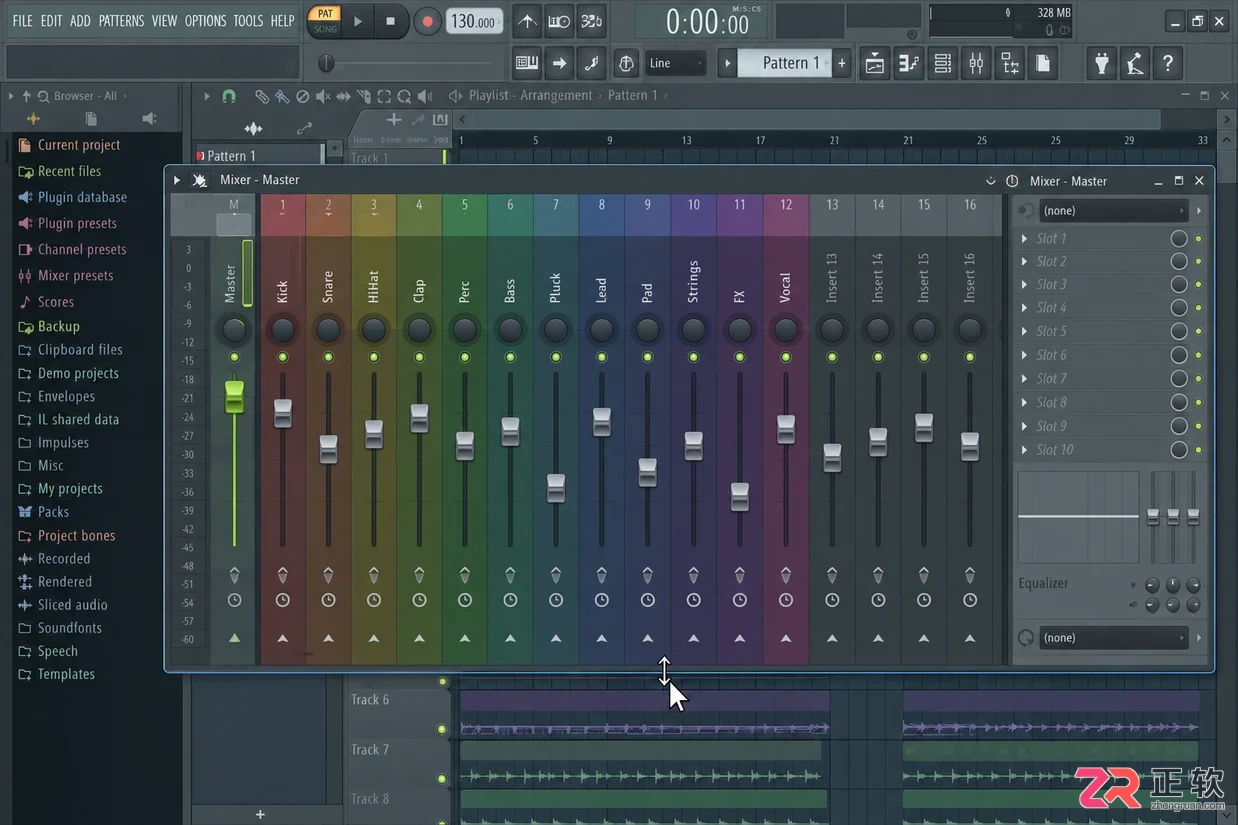Image resolution: width=1238 pixels, height=825 pixels.
Task: Open the project info page icon
Action: coord(1043,63)
